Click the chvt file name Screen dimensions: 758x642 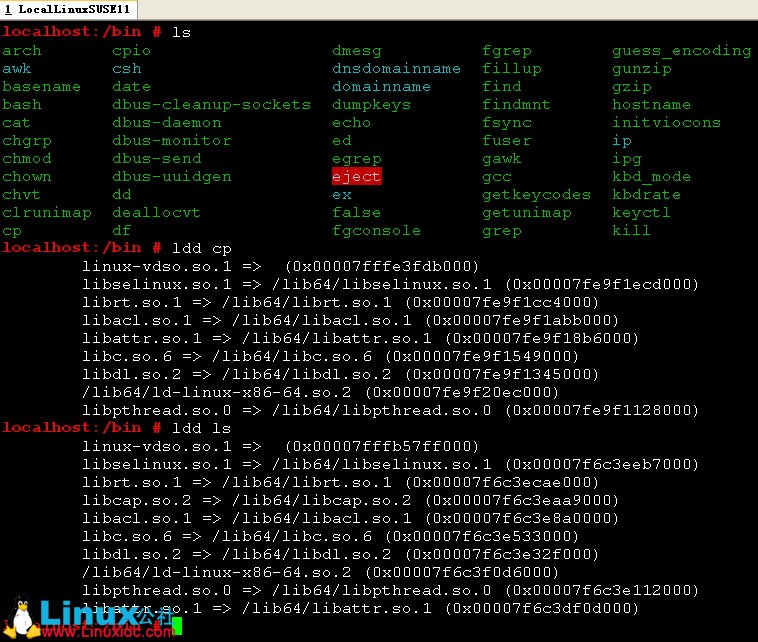click(21, 194)
